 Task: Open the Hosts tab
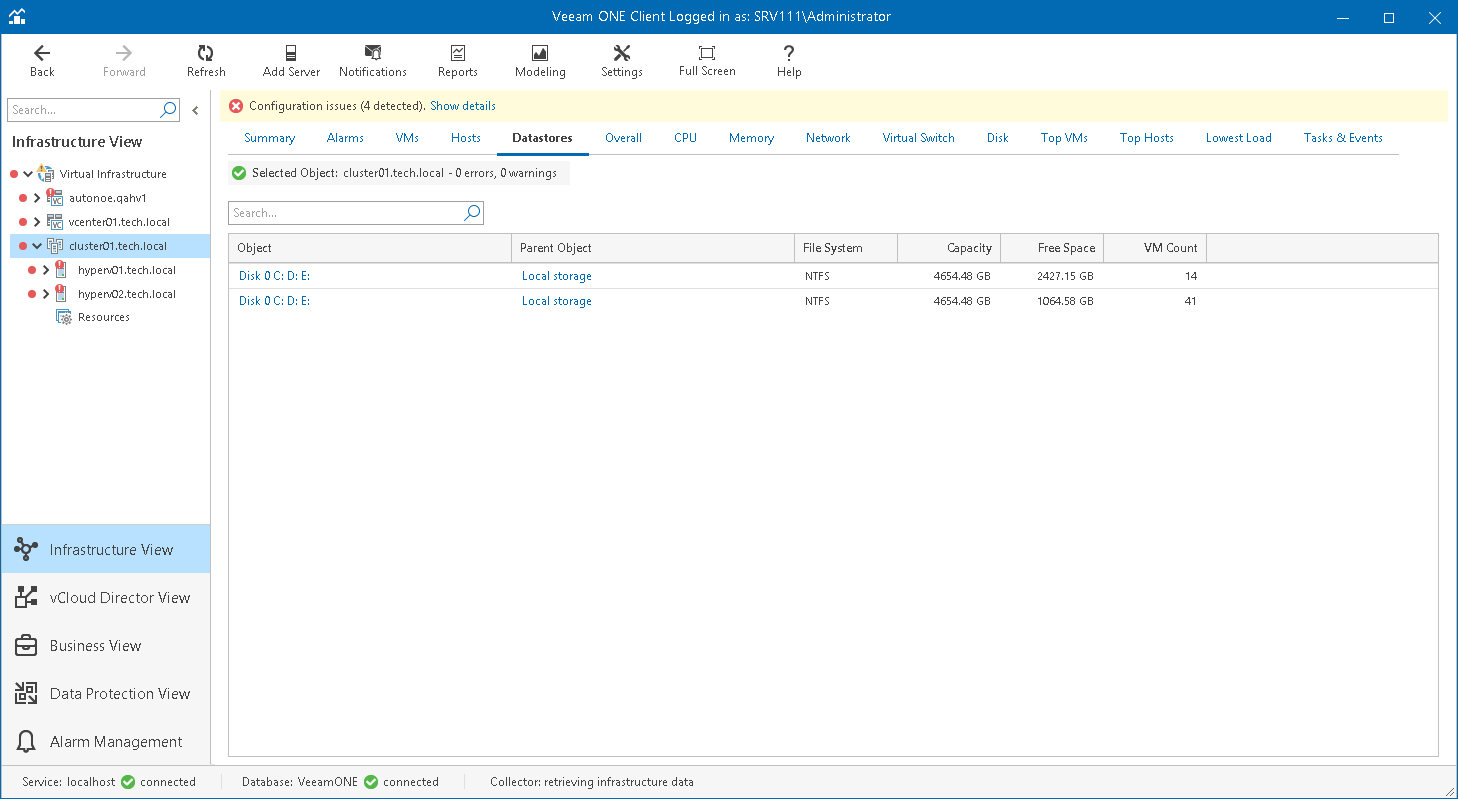pyautogui.click(x=466, y=138)
